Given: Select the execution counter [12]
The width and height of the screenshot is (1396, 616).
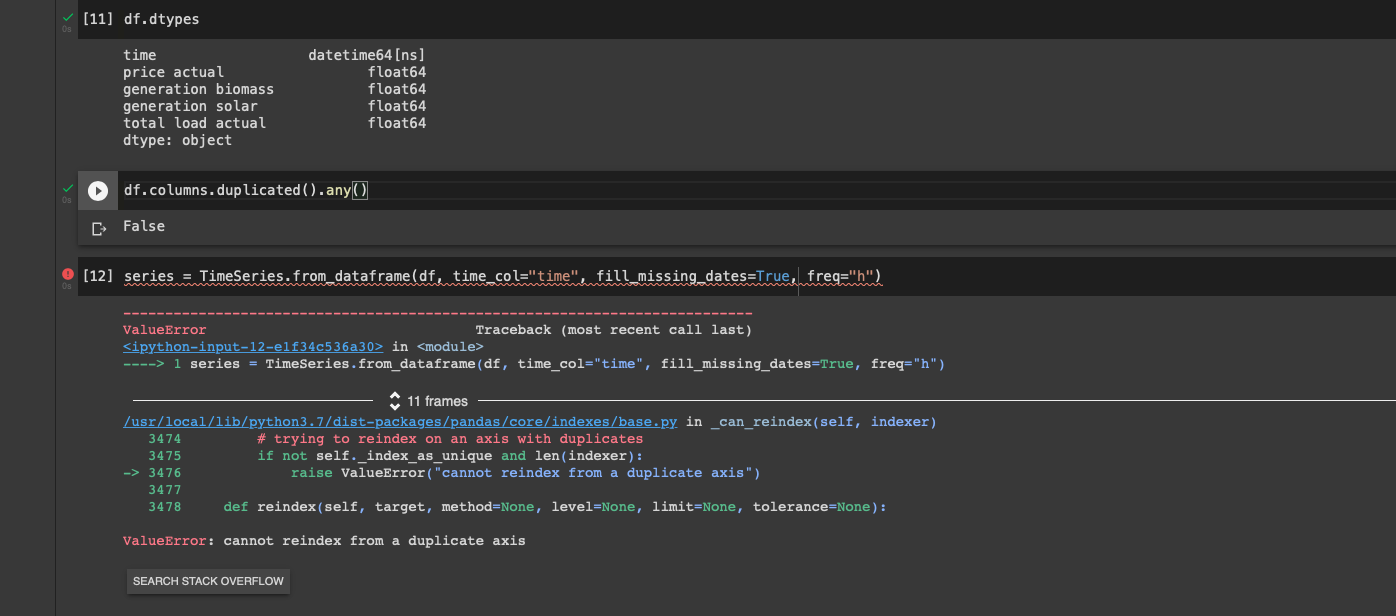Looking at the screenshot, I should [x=97, y=276].
